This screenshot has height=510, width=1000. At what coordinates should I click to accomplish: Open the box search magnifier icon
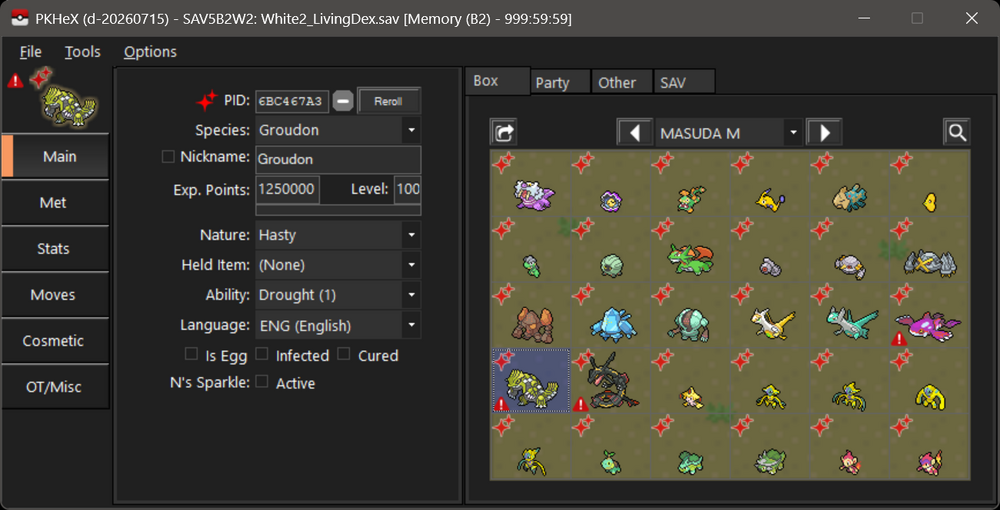957,133
